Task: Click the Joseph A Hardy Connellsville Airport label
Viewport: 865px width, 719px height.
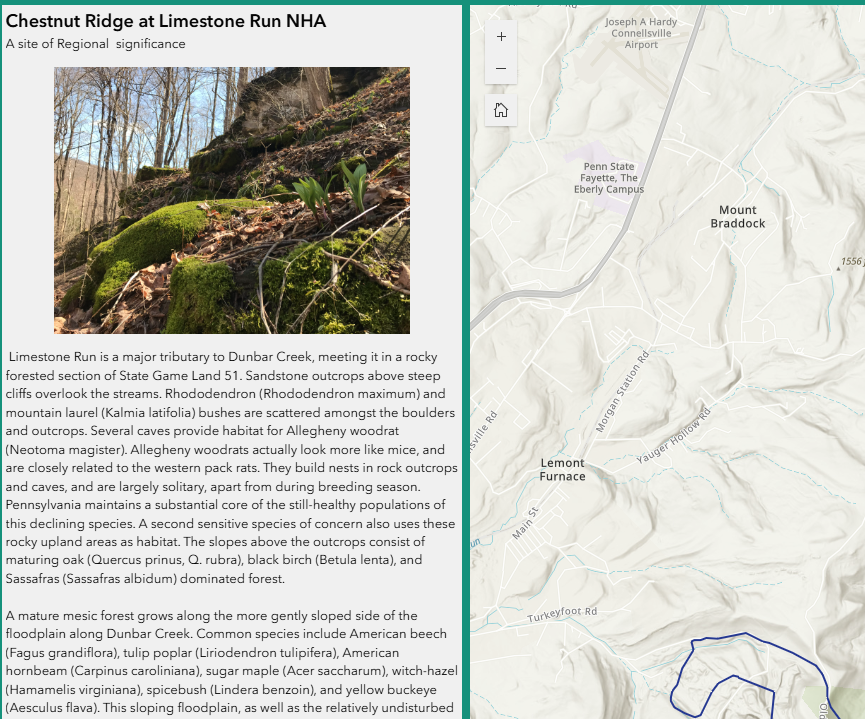Action: [x=640, y=33]
